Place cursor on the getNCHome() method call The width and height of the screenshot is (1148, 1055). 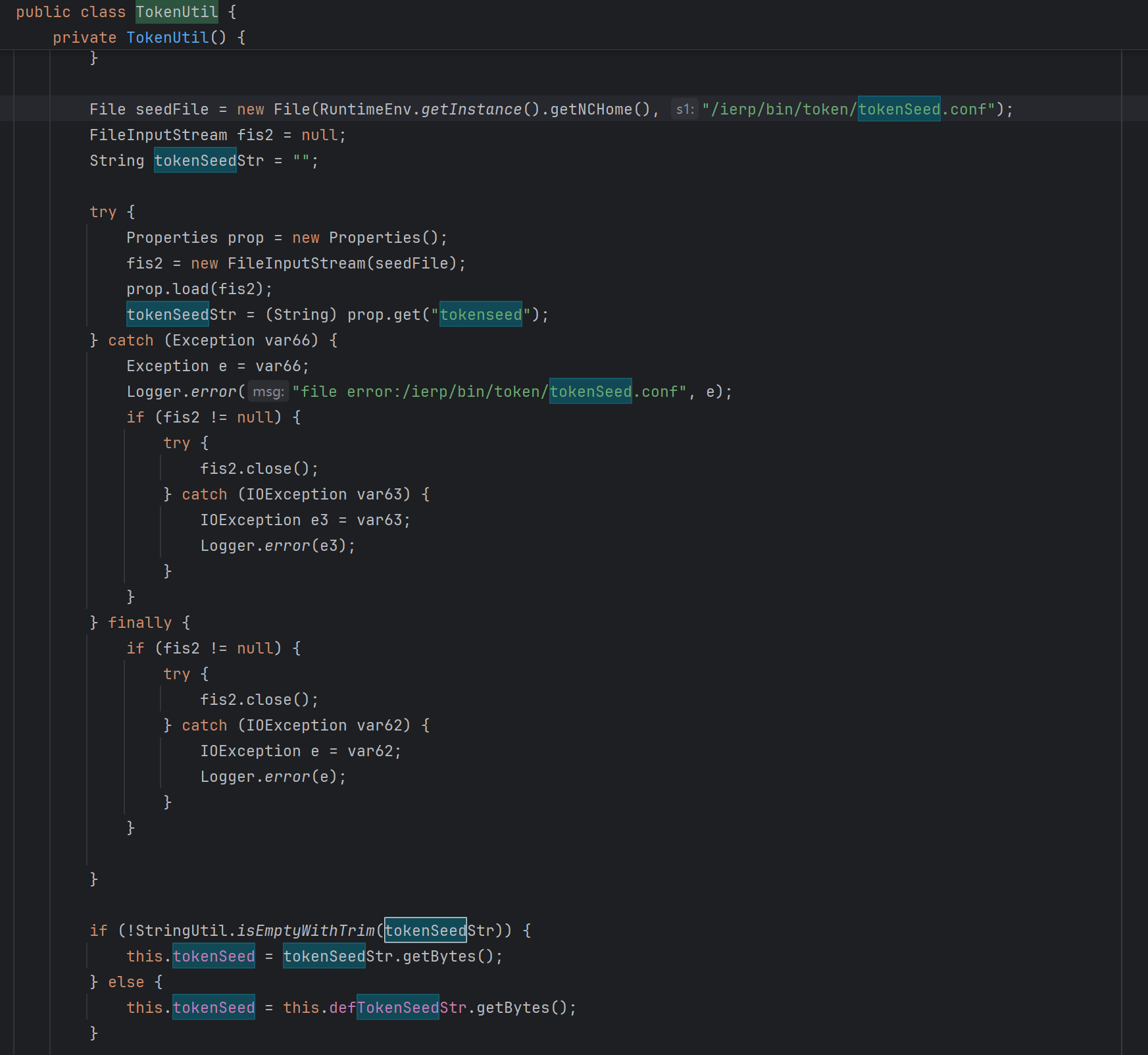point(590,109)
